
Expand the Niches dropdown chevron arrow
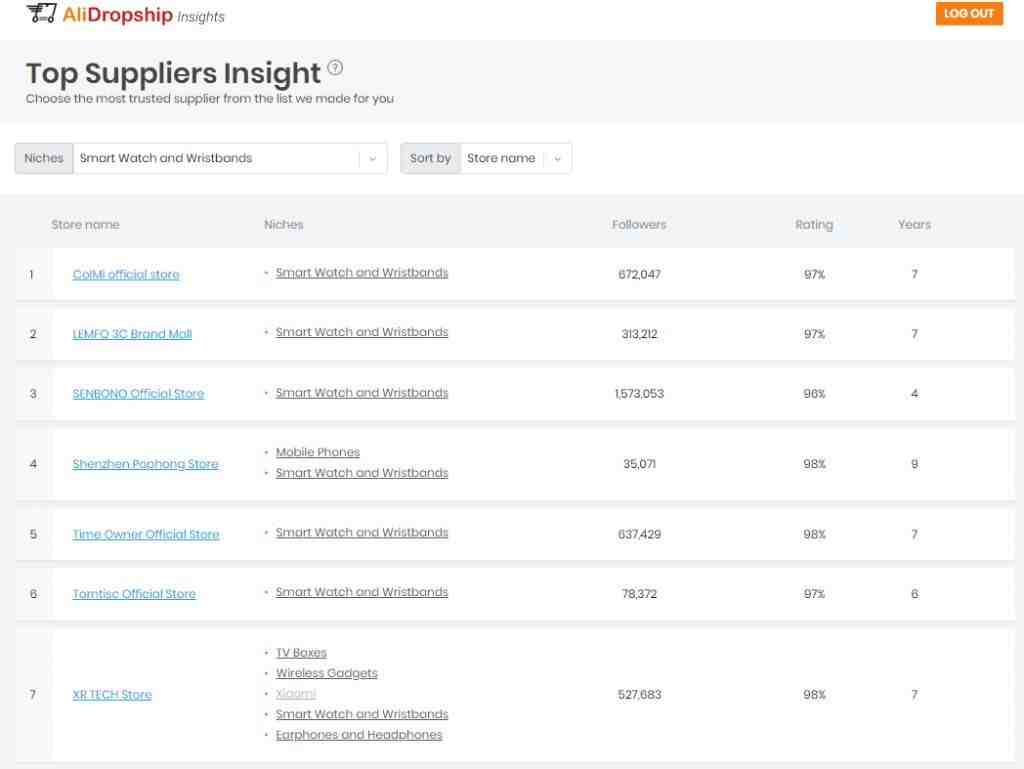[x=373, y=159]
